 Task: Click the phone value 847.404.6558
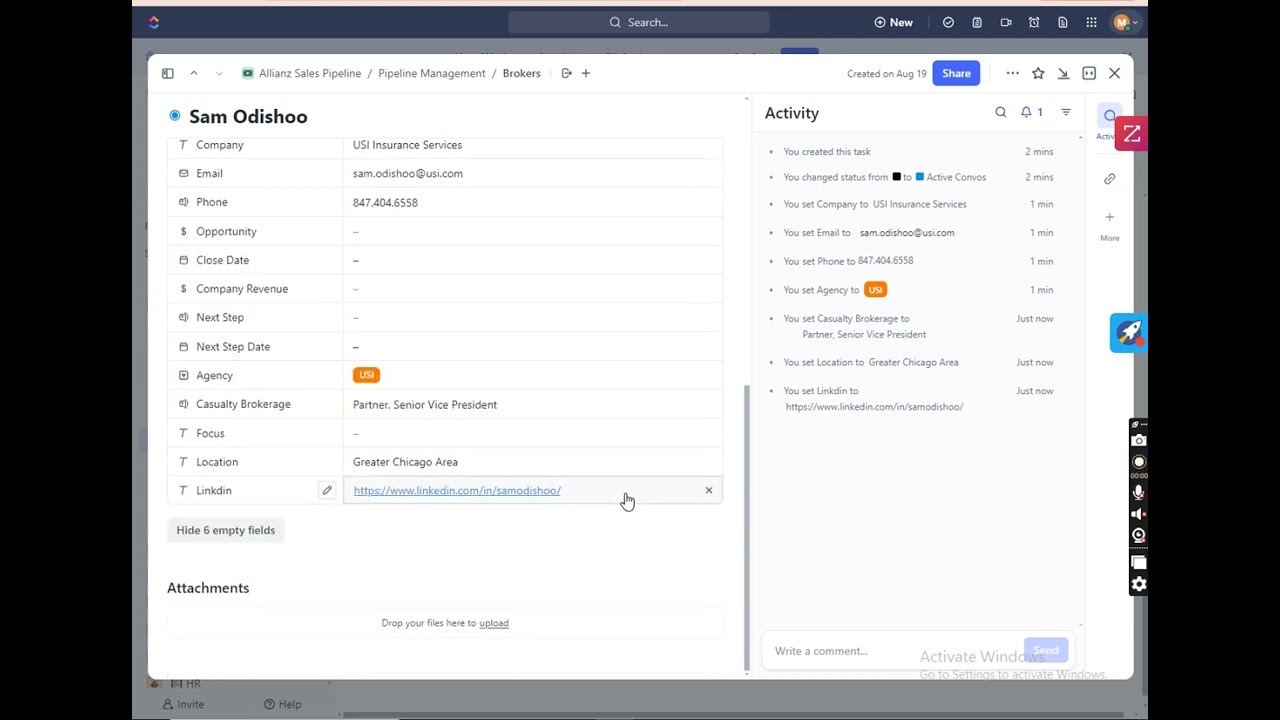tap(385, 203)
